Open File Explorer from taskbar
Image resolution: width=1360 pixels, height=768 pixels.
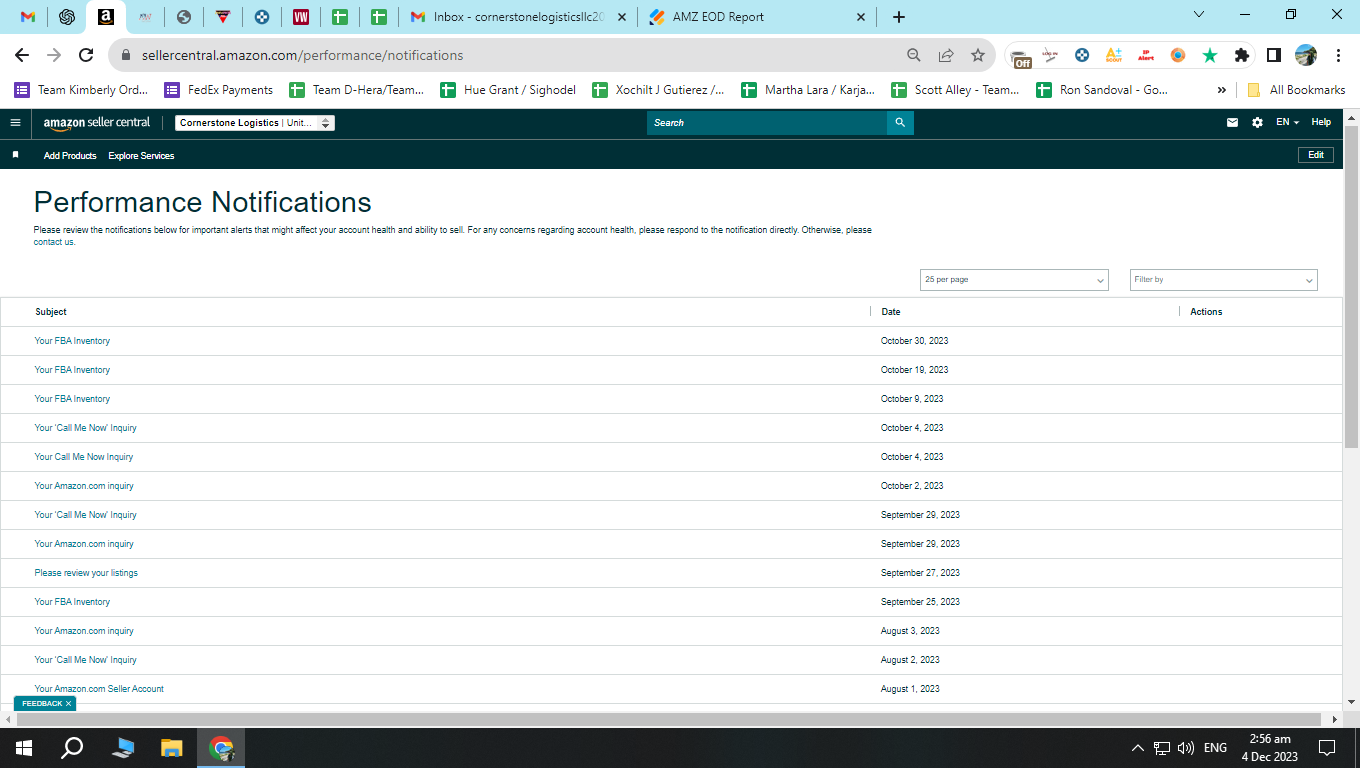tap(172, 748)
